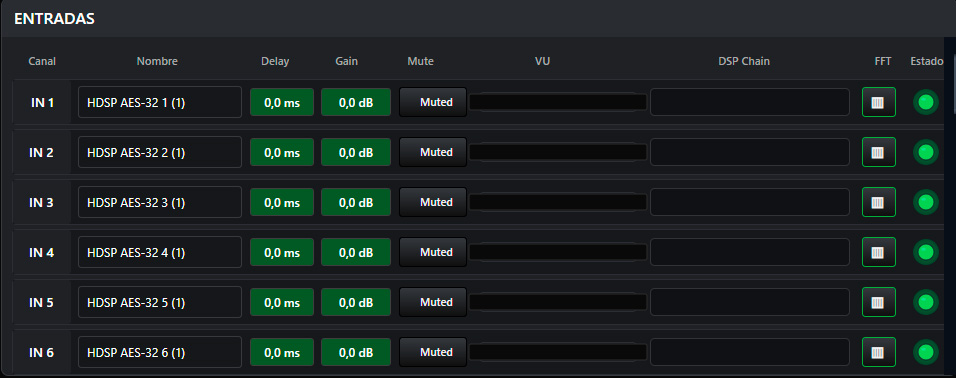The image size is (956, 378).
Task: Click the 0,0 dB gain value for IN 4
Action: tap(356, 252)
